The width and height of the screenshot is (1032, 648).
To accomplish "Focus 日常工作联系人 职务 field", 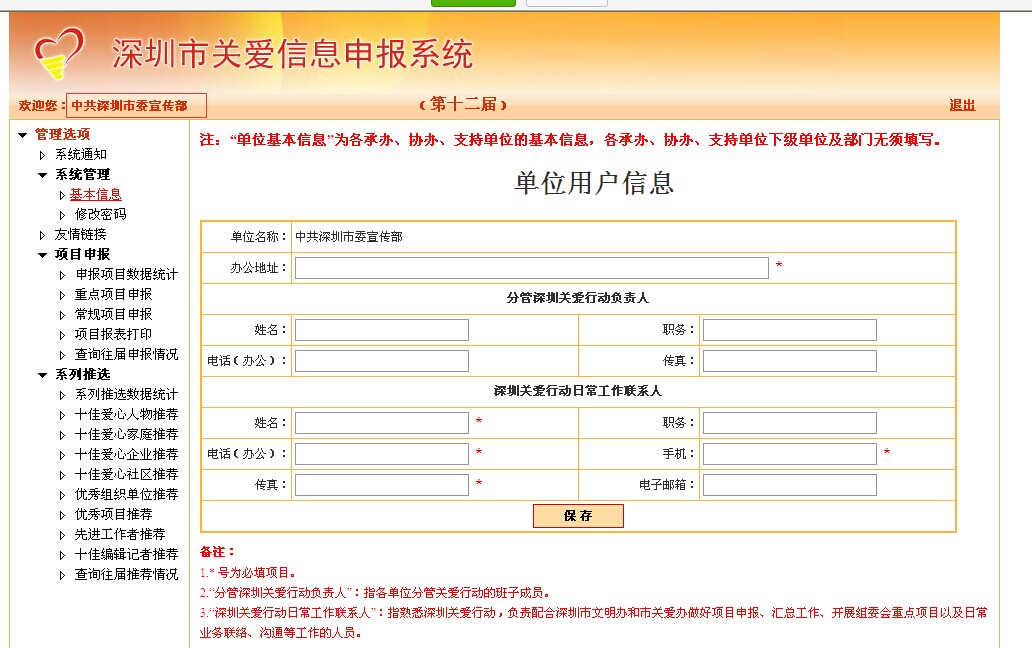I will tap(790, 422).
